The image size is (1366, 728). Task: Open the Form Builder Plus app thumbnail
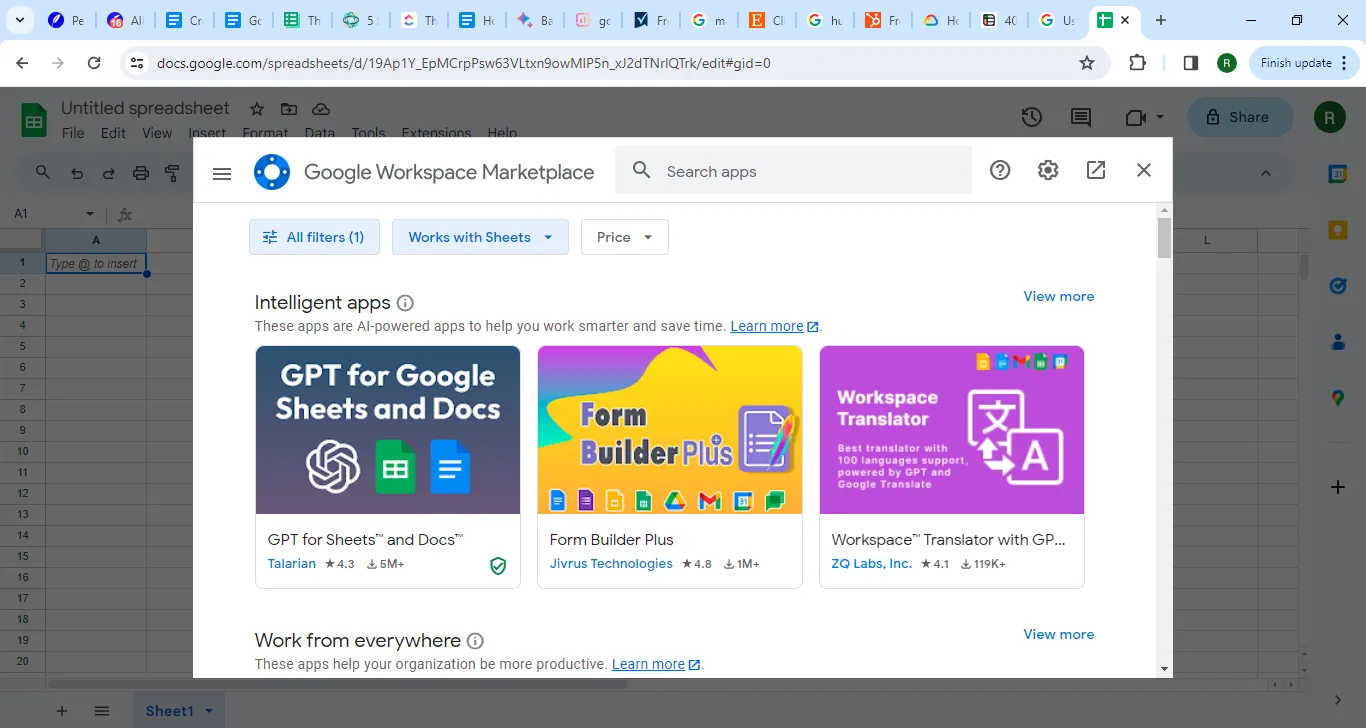670,430
